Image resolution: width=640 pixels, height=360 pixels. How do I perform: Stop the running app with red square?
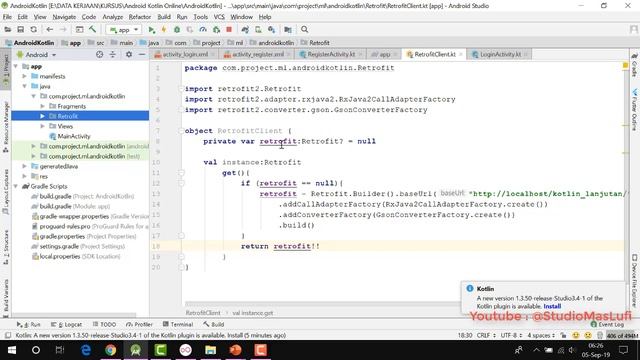tap(229, 29)
